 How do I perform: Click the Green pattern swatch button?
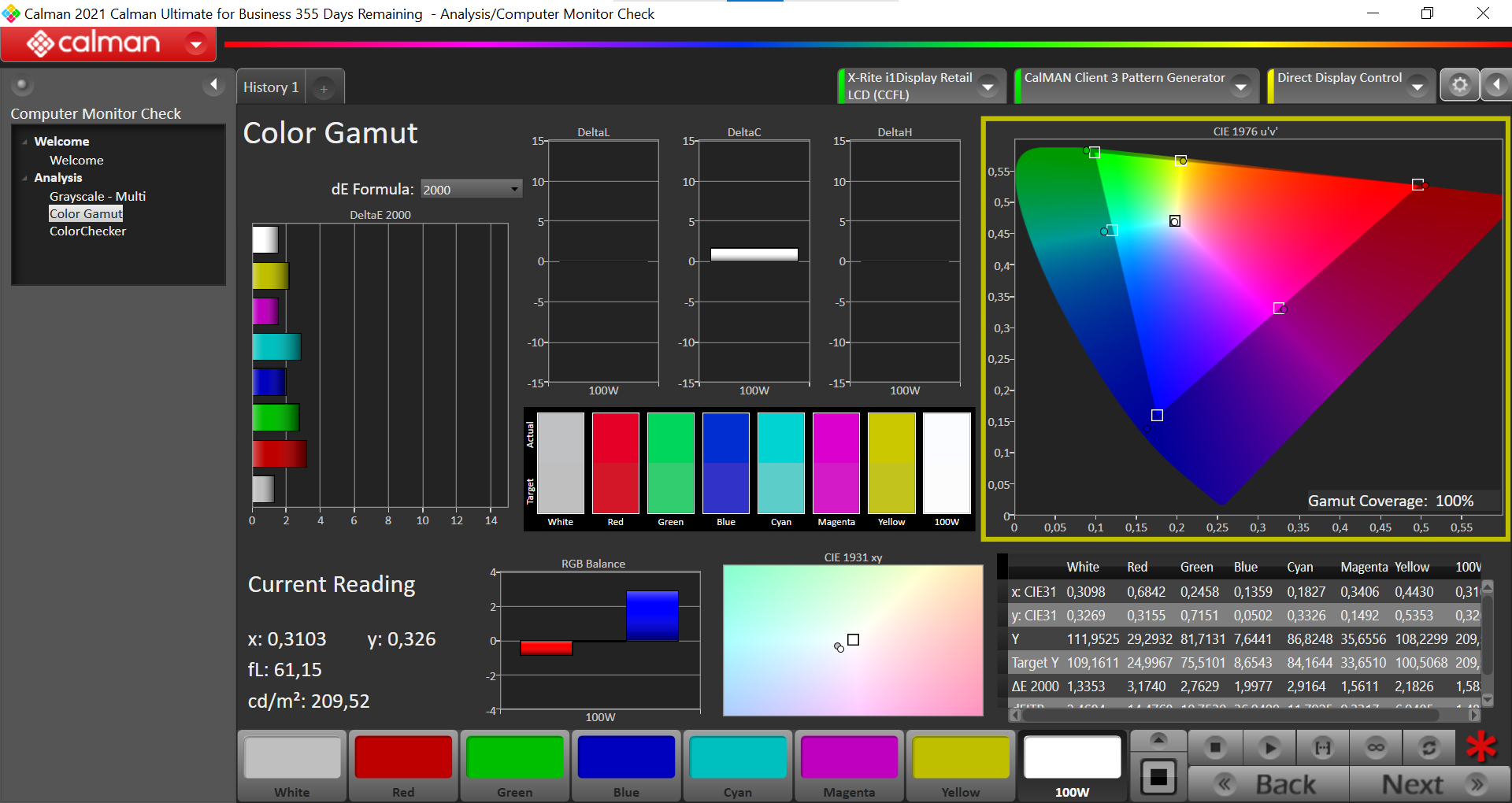pos(515,766)
